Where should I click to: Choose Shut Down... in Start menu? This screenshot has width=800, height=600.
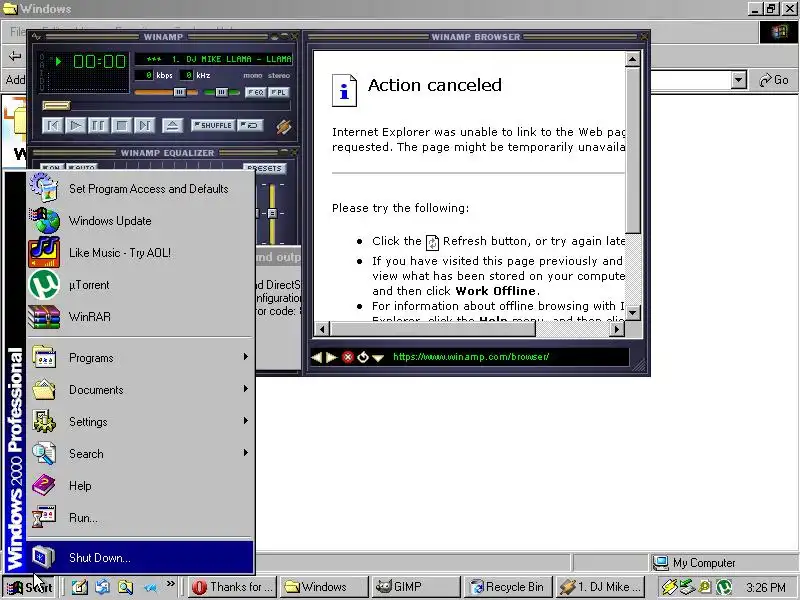point(140,557)
